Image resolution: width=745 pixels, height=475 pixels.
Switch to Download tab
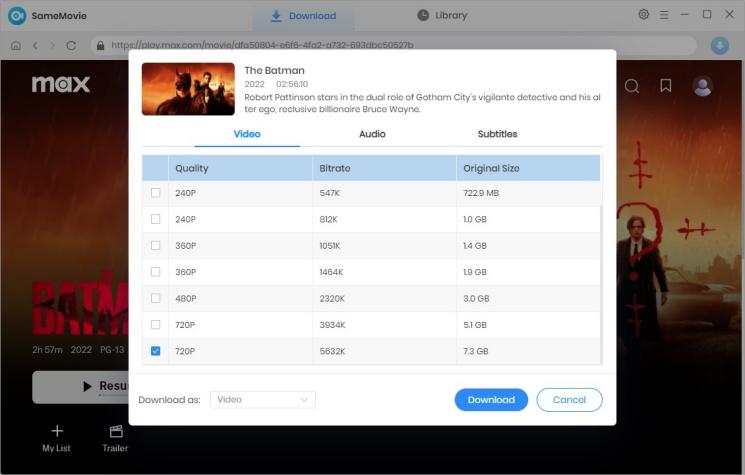click(303, 16)
